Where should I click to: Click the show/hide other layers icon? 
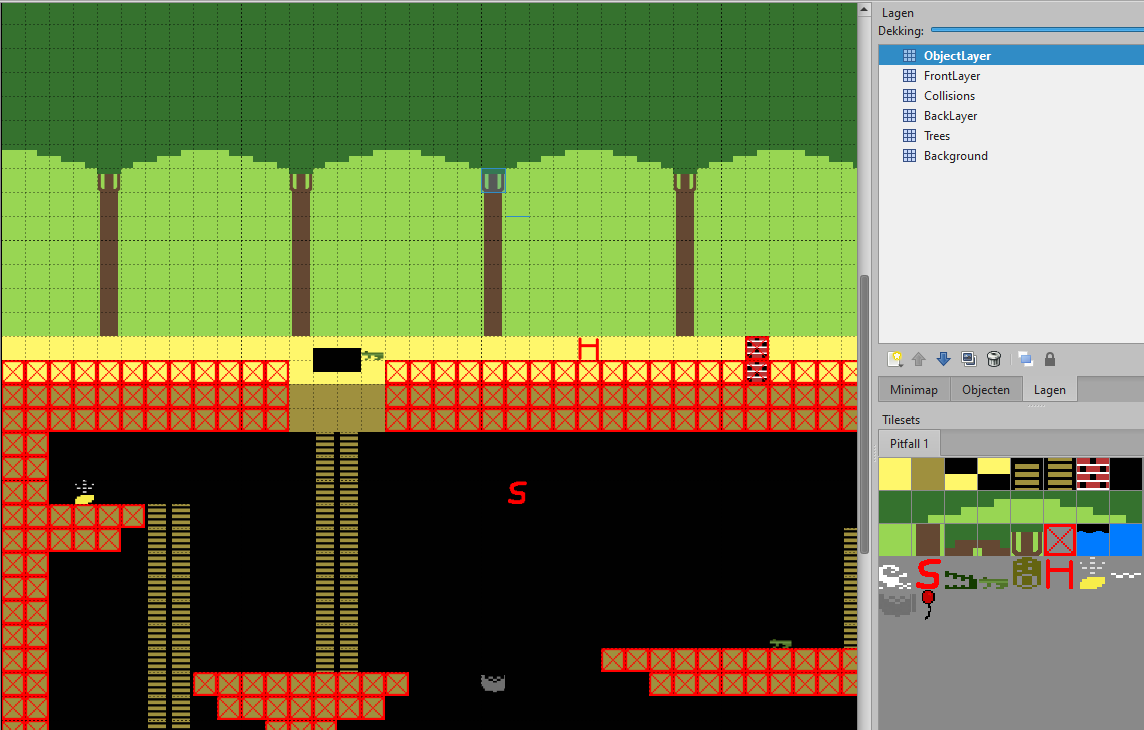1025,359
